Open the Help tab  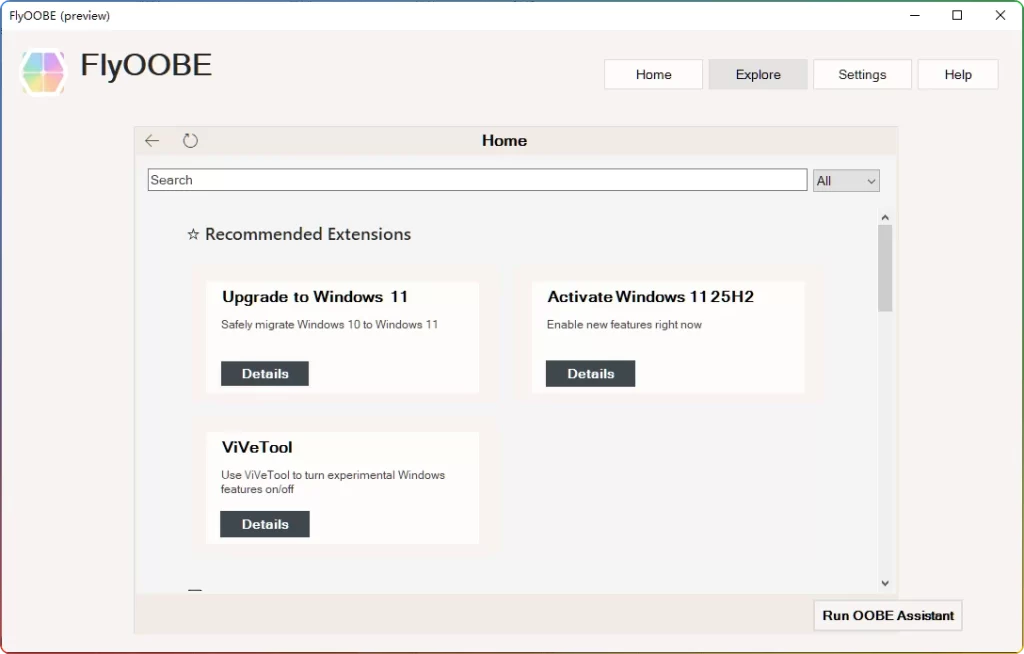[957, 73]
